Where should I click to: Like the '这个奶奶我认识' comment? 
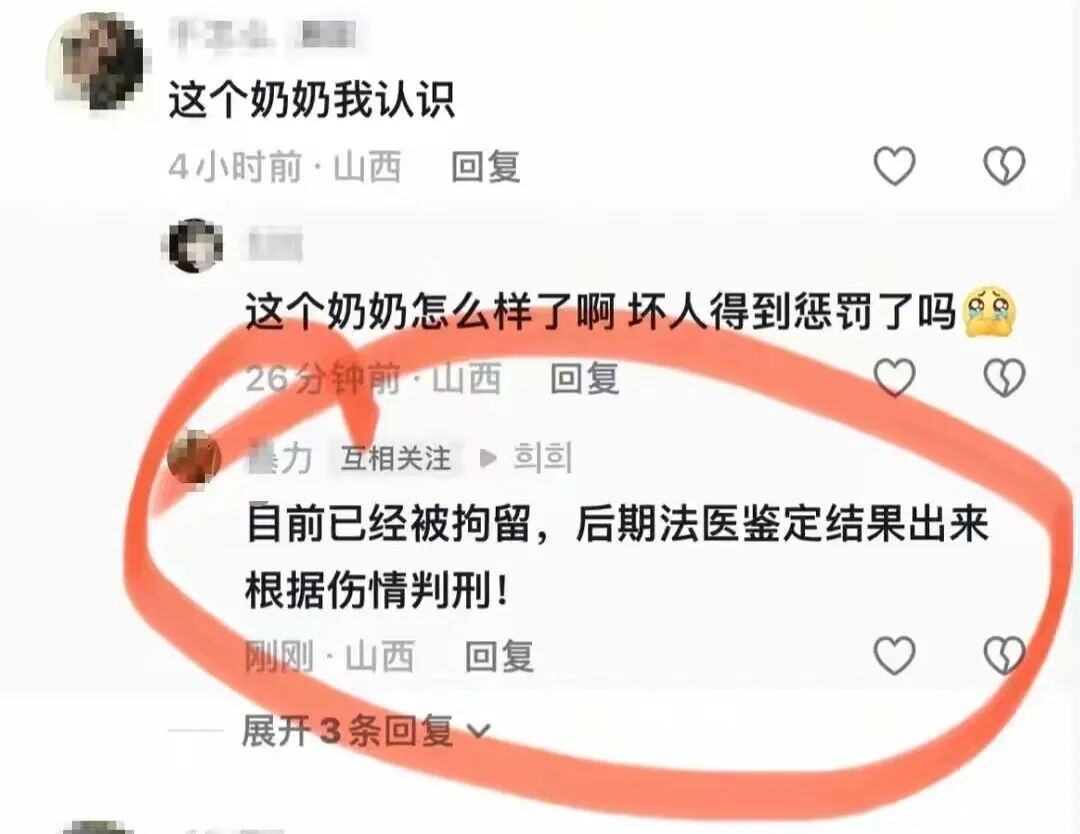tap(894, 166)
